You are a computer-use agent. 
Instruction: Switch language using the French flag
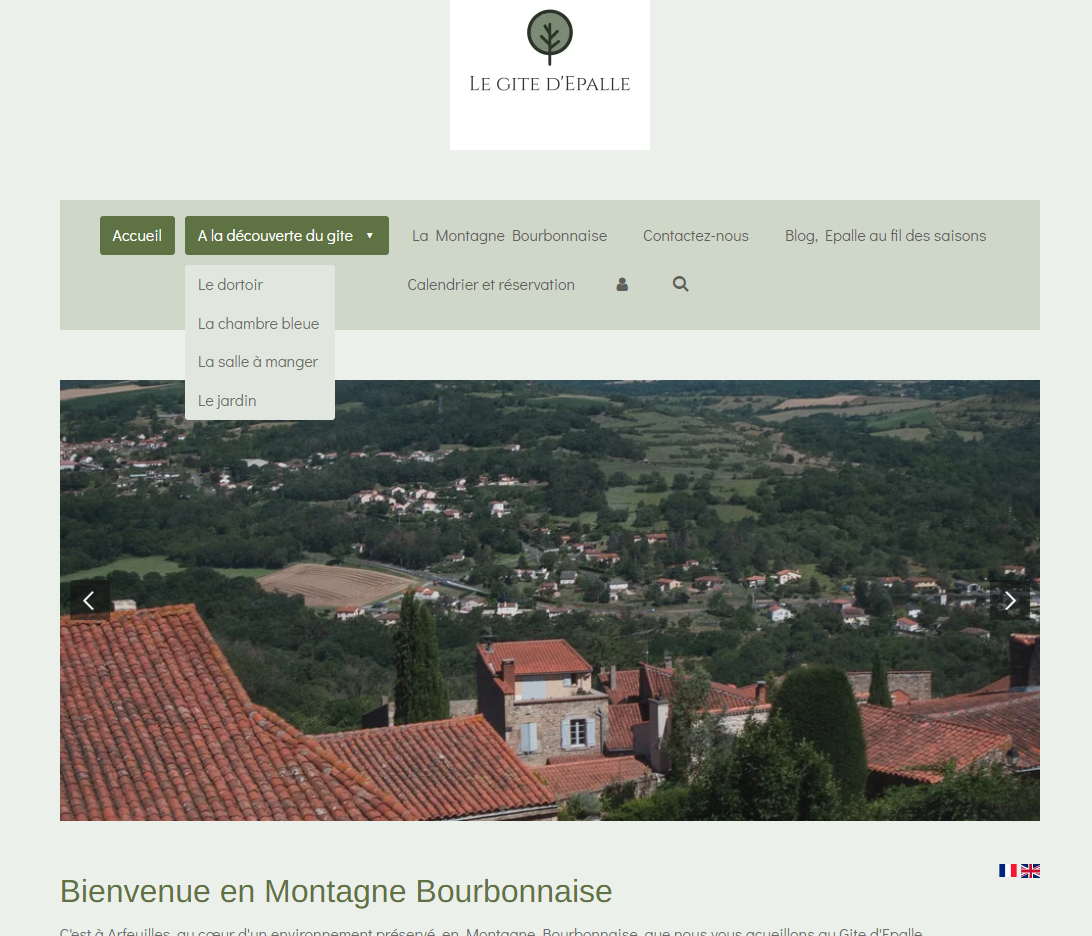[1007, 870]
